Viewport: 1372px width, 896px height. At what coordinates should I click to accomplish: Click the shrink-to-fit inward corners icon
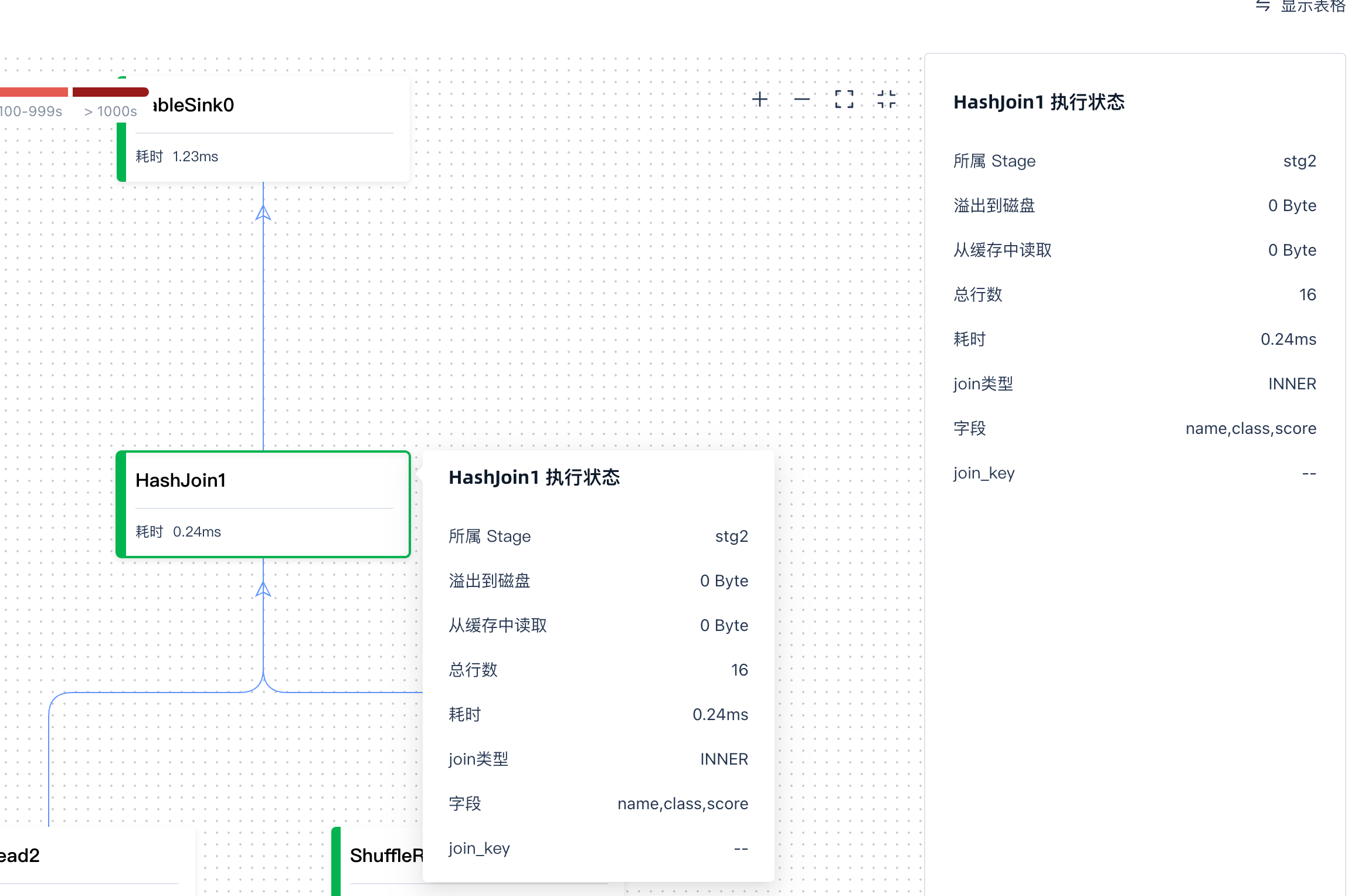[x=886, y=99]
